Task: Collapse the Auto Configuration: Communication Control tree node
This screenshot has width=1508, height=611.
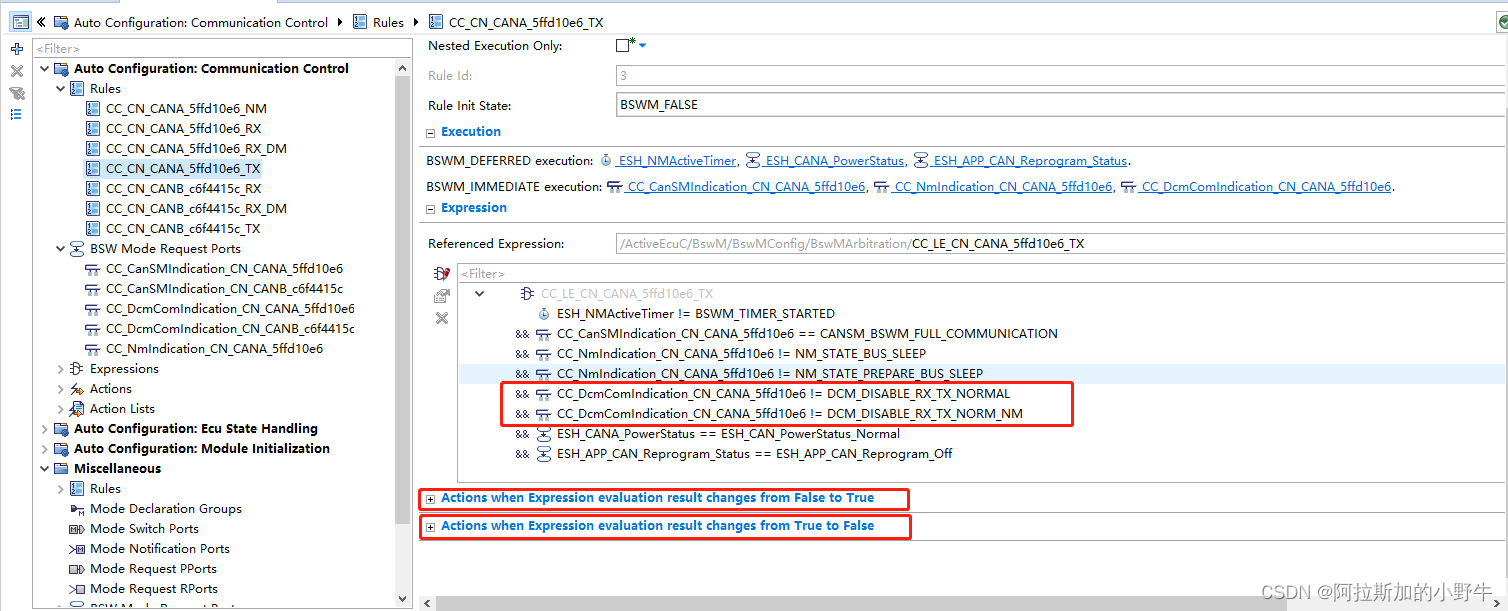Action: 43,68
